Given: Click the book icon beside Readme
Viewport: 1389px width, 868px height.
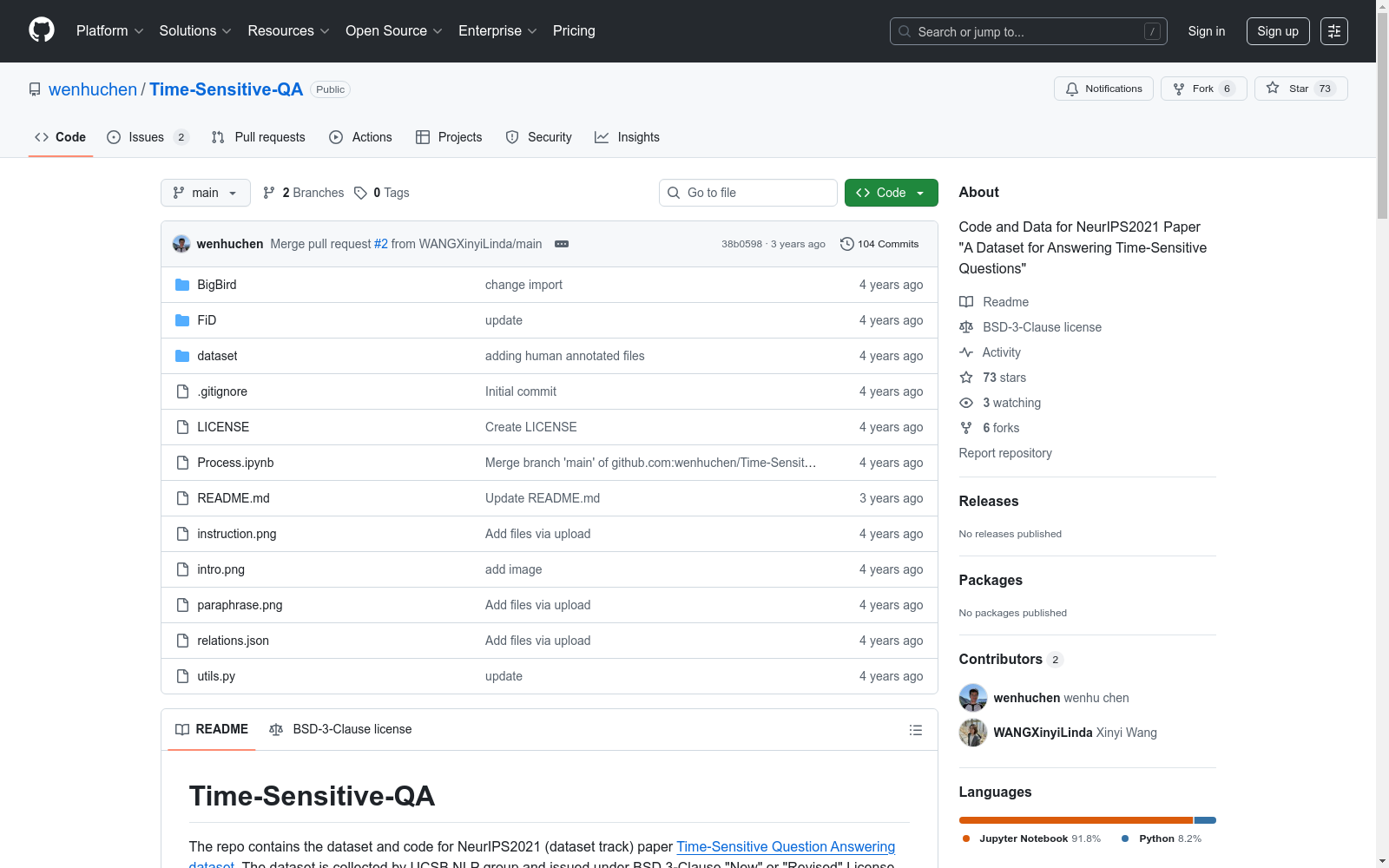Looking at the screenshot, I should point(966,302).
